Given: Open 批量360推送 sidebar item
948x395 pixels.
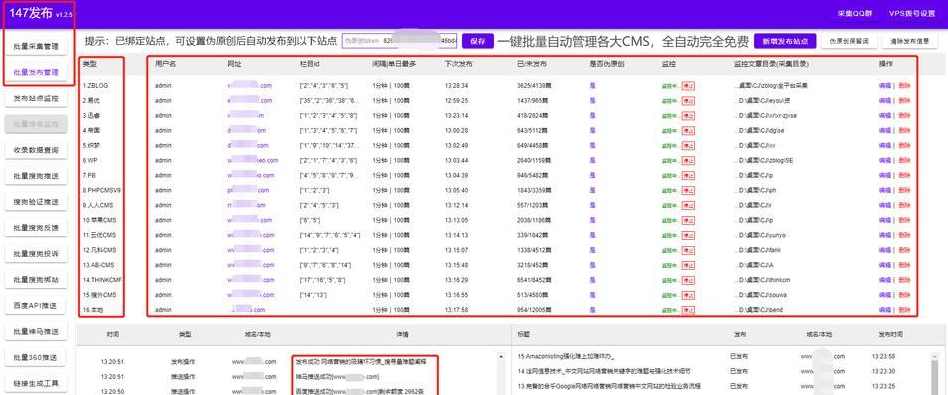Looking at the screenshot, I should [x=36, y=358].
